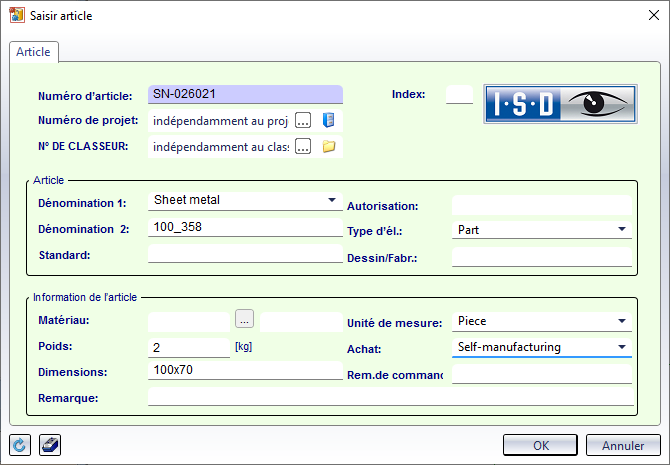Click the blue refresh arrow icon

coord(19,444)
